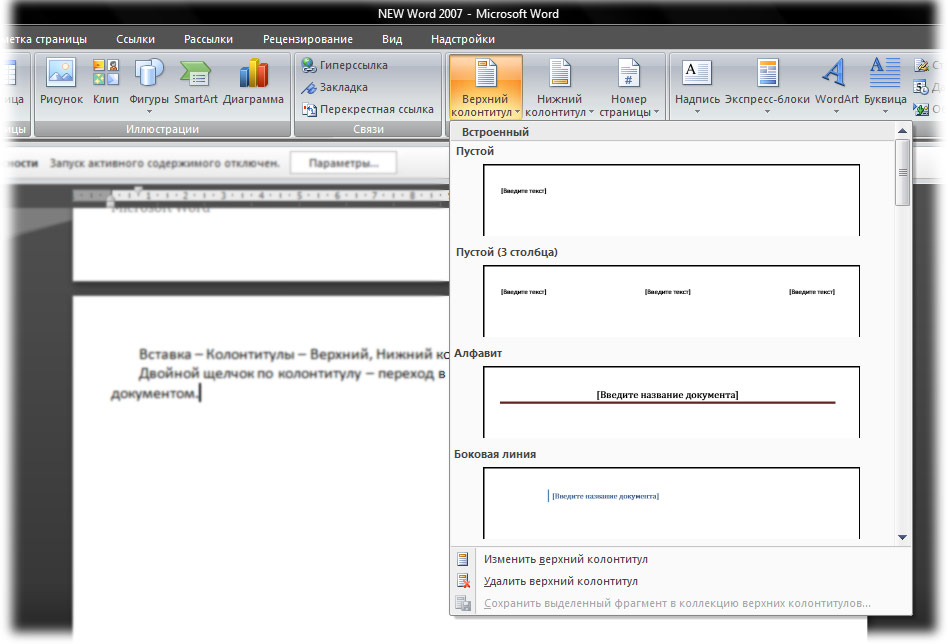
Task: Open the Экспресс-блоки quick parts menu
Action: (767, 85)
